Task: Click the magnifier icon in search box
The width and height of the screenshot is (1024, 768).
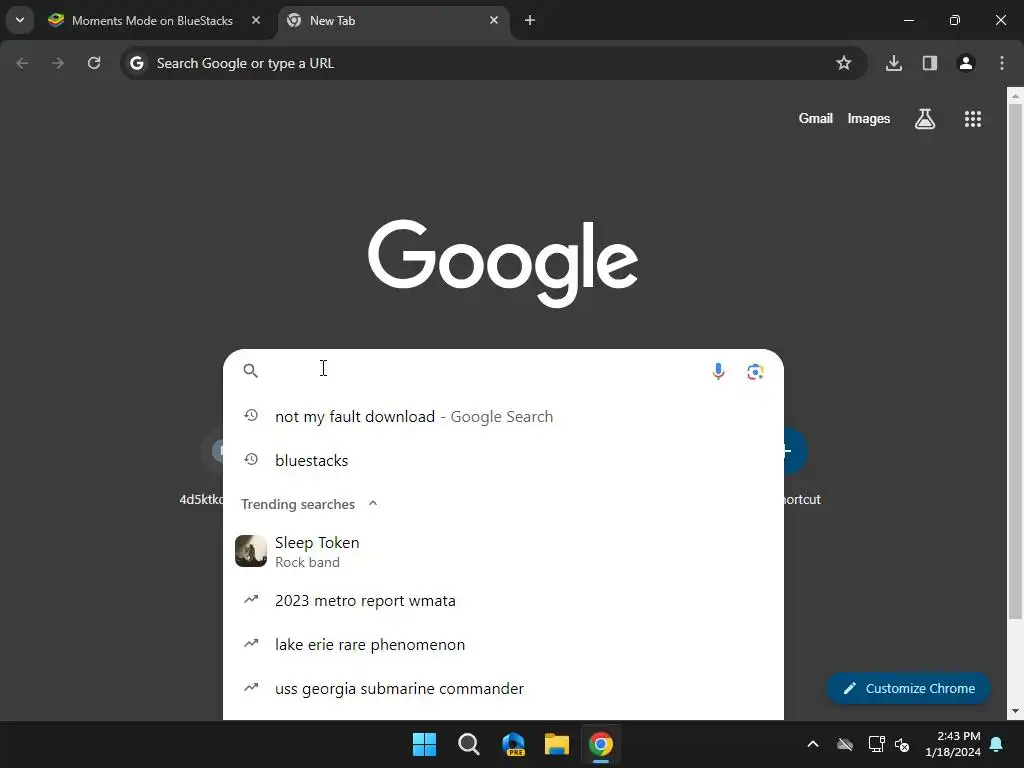Action: [251, 371]
